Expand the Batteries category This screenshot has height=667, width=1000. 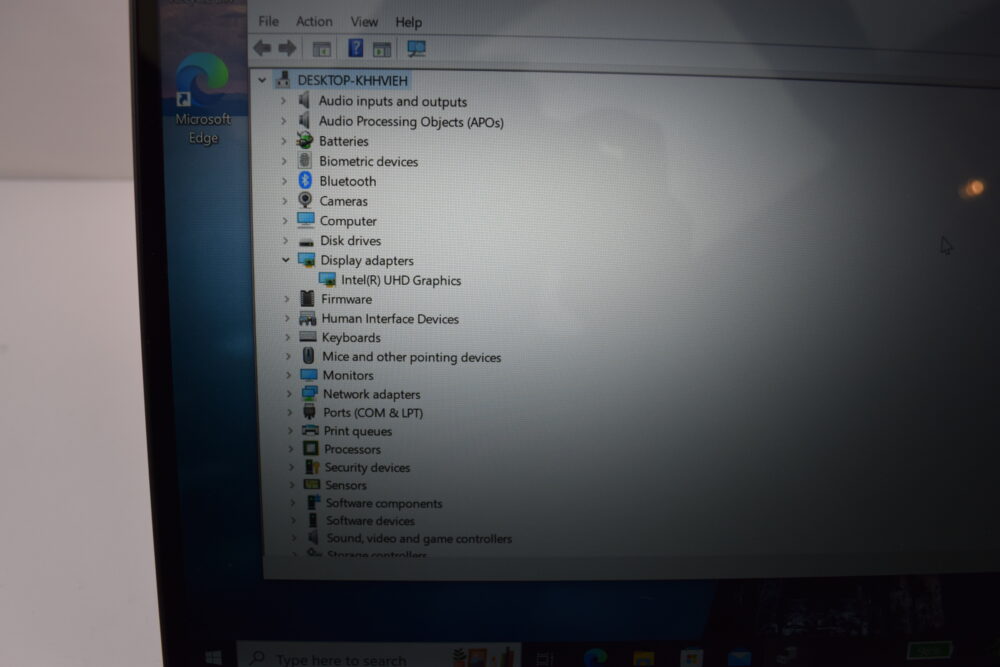click(284, 141)
